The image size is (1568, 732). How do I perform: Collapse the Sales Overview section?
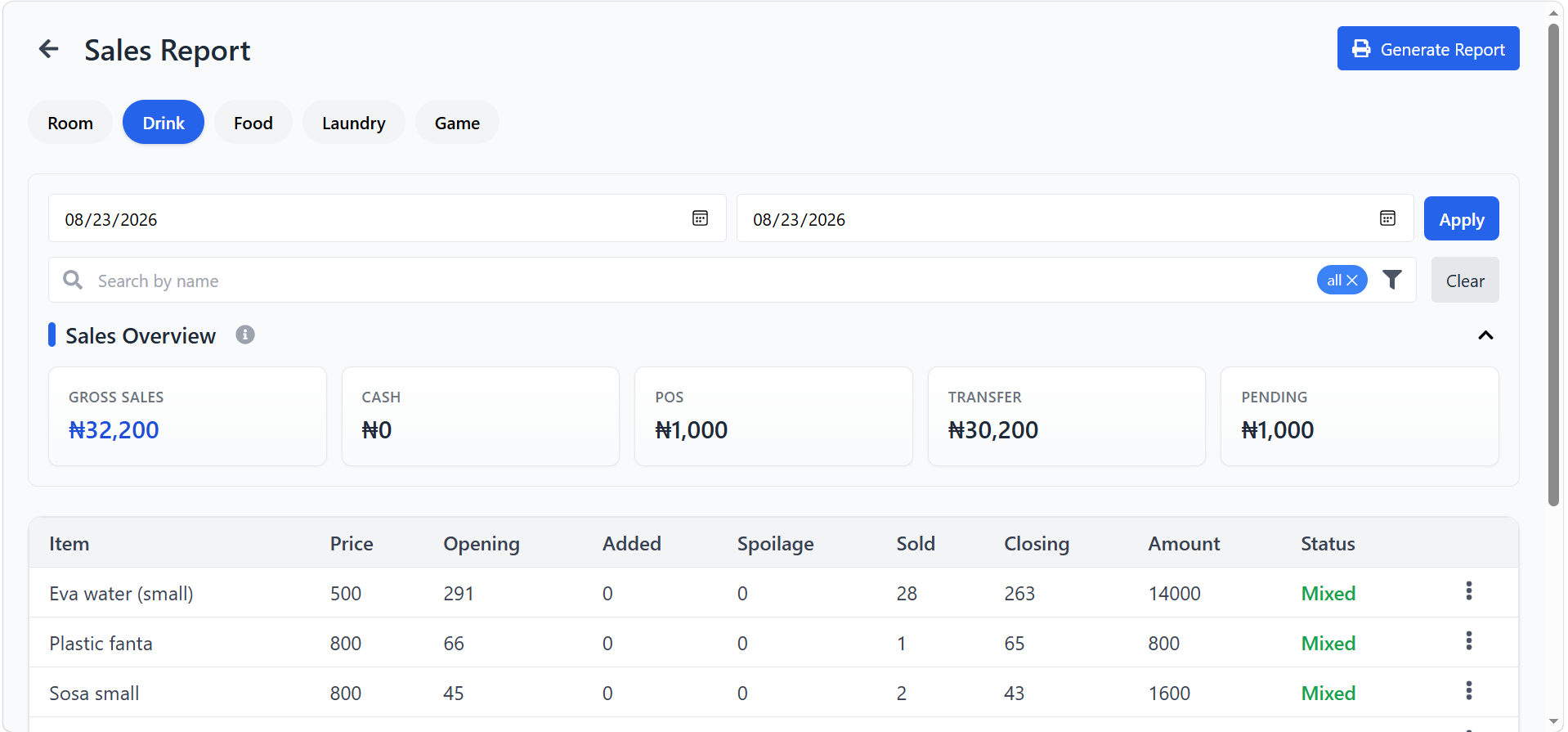click(1485, 335)
